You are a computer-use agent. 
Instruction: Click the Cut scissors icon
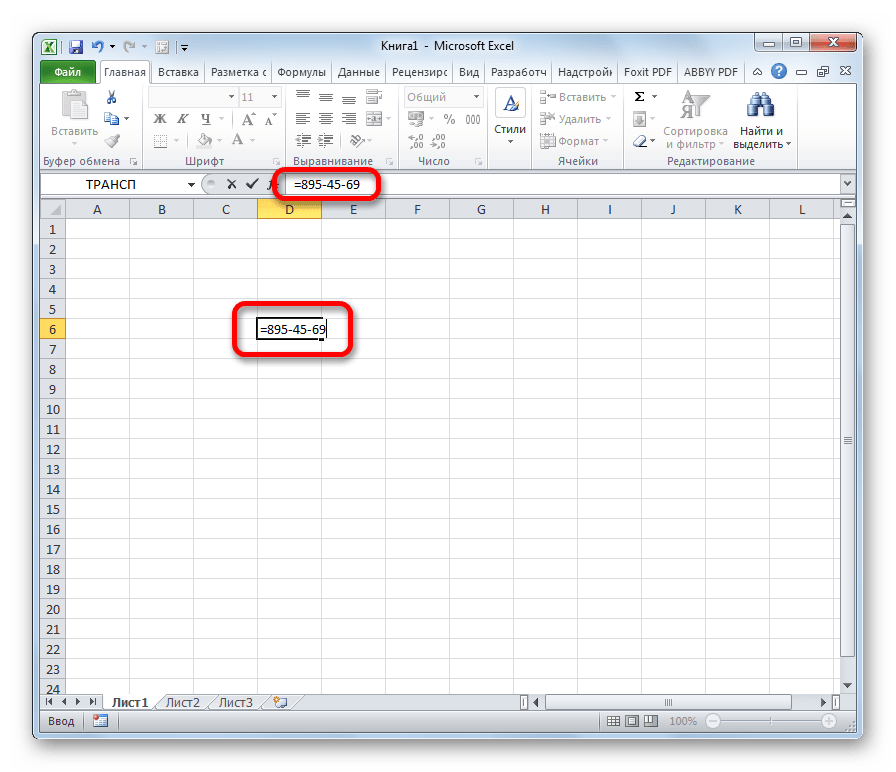pos(112,97)
